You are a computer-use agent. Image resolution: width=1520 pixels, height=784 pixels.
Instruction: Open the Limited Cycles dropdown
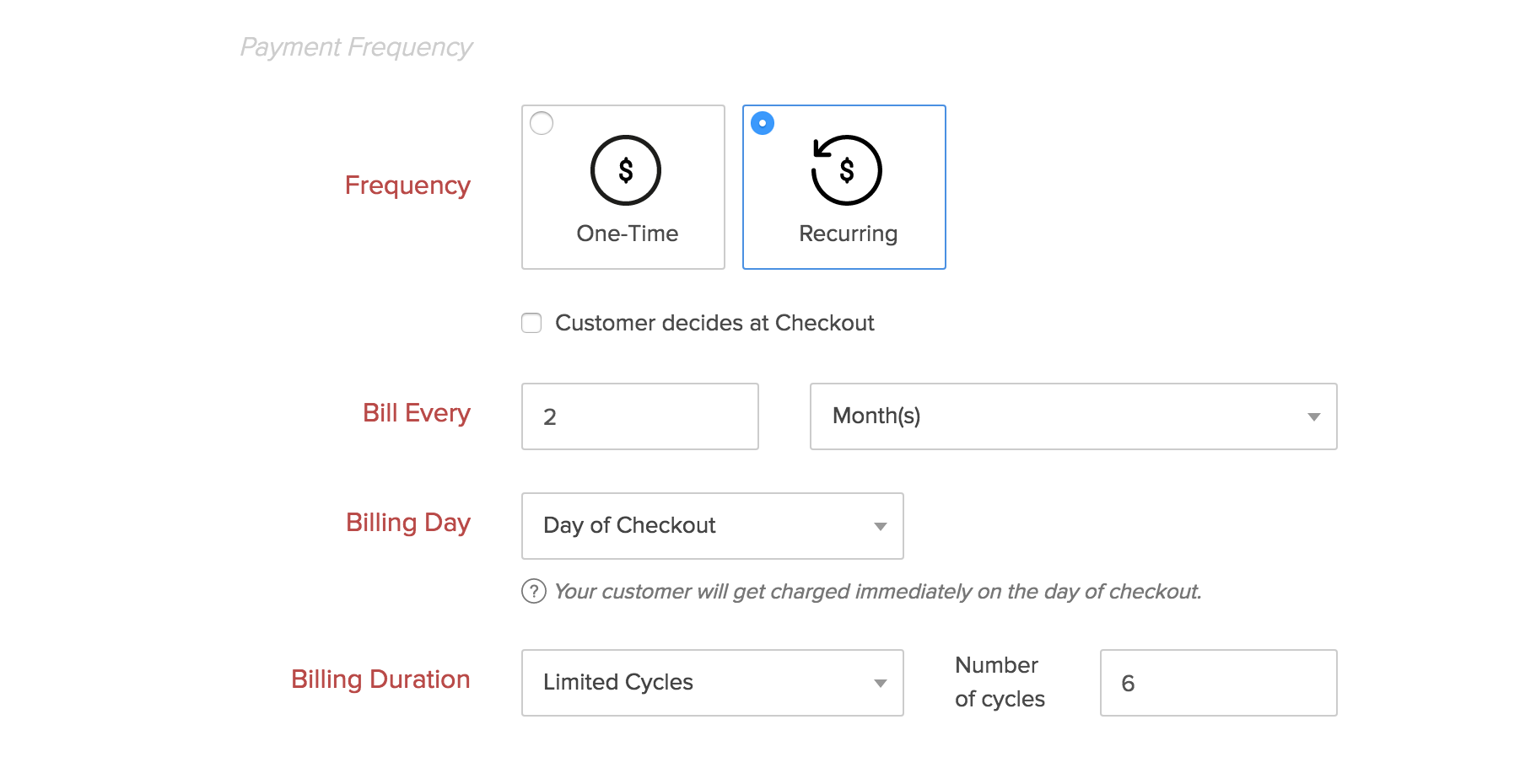(x=712, y=683)
